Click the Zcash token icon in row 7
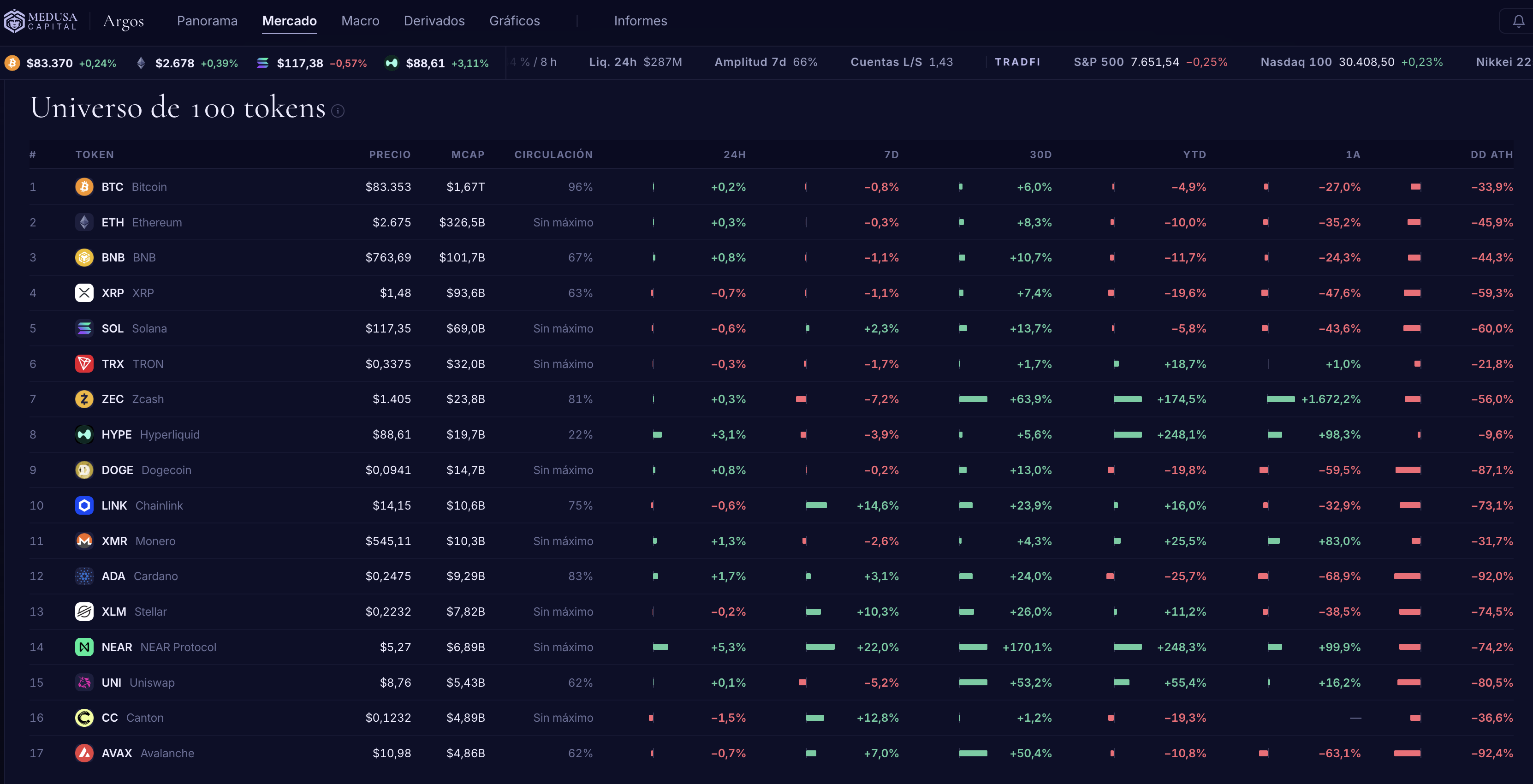Viewport: 1533px width, 784px height. coord(84,399)
